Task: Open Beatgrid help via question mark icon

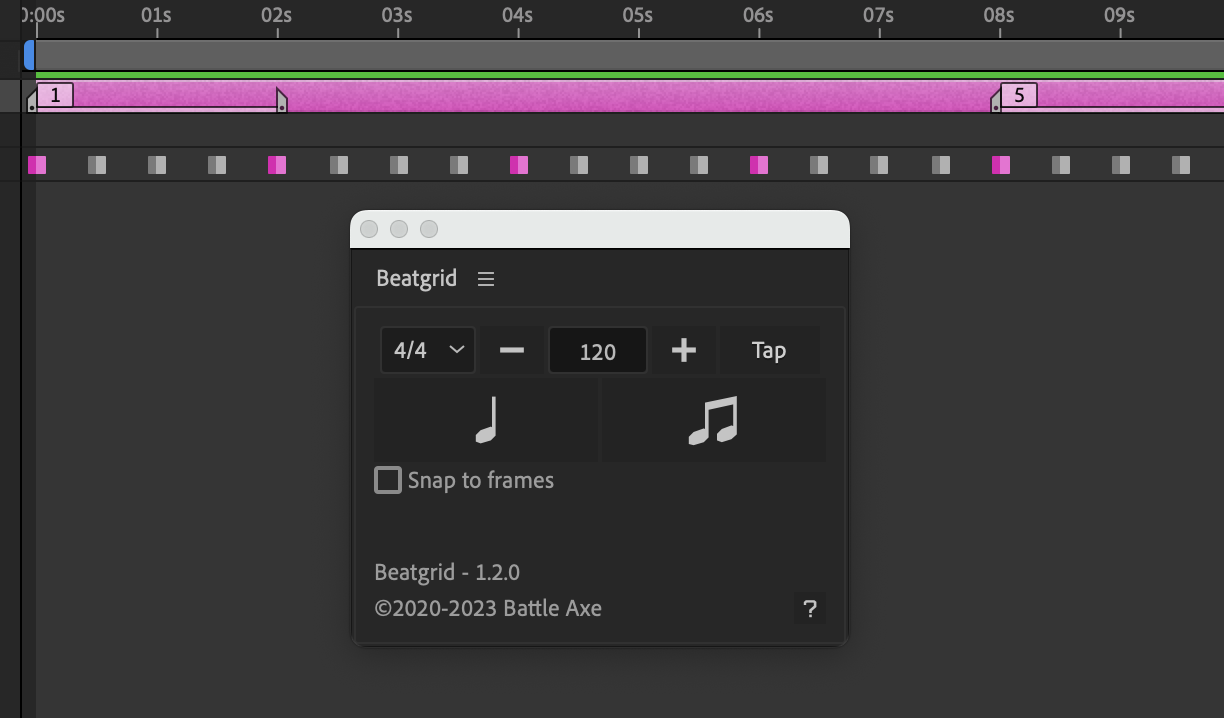Action: click(x=810, y=608)
